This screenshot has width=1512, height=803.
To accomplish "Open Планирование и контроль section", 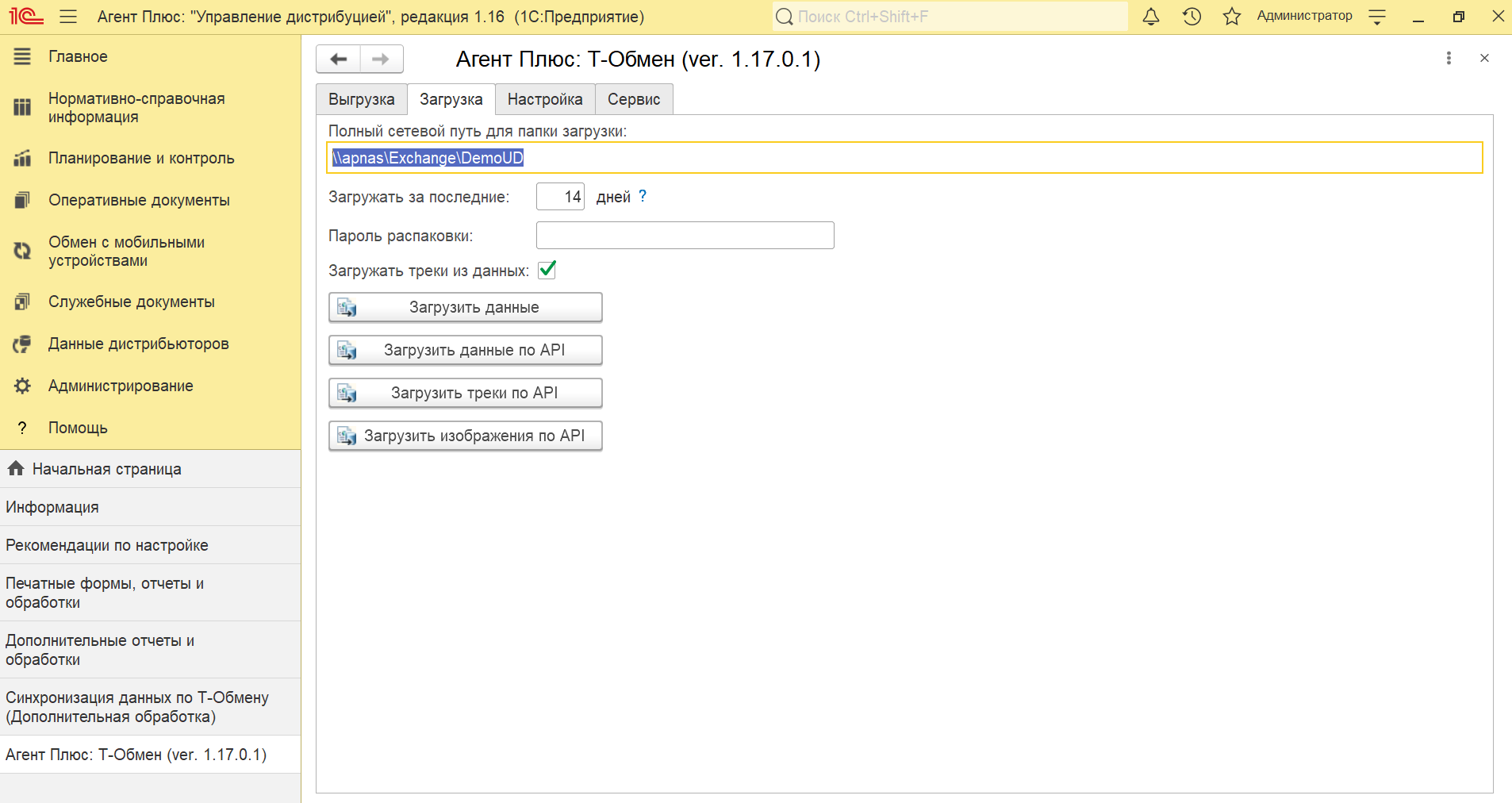I will tap(150, 158).
